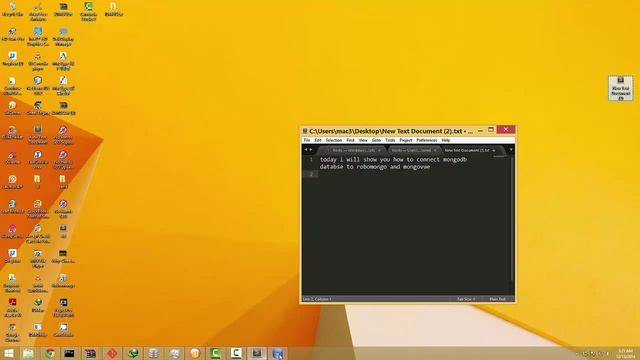
Task: Open the Help menu
Action: click(446, 140)
